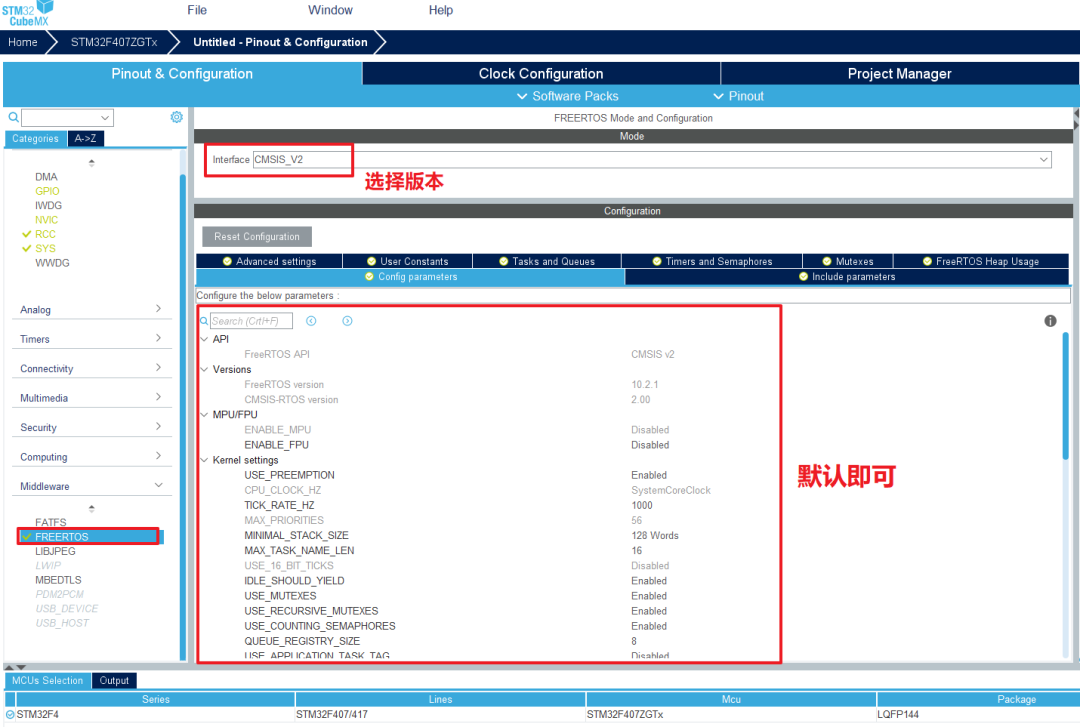This screenshot has width=1080, height=727.
Task: Expand the Security category
Action: [92, 427]
